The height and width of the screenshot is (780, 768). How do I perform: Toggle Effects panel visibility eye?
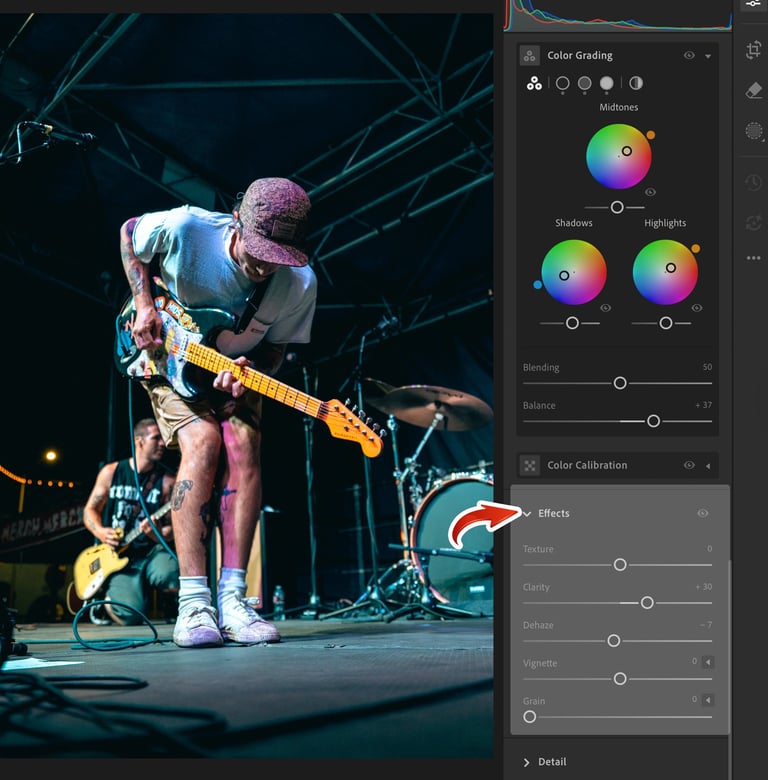pos(702,513)
